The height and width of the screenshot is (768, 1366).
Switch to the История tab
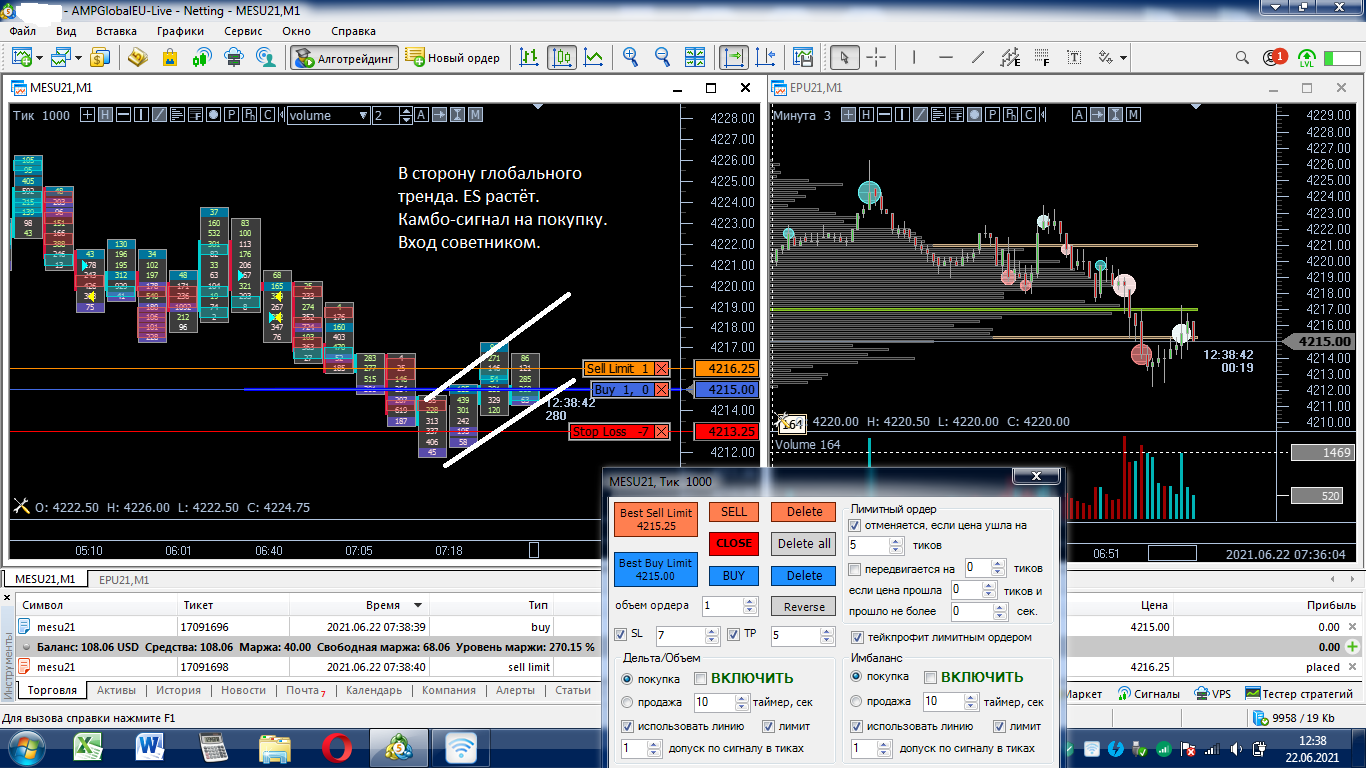point(178,691)
